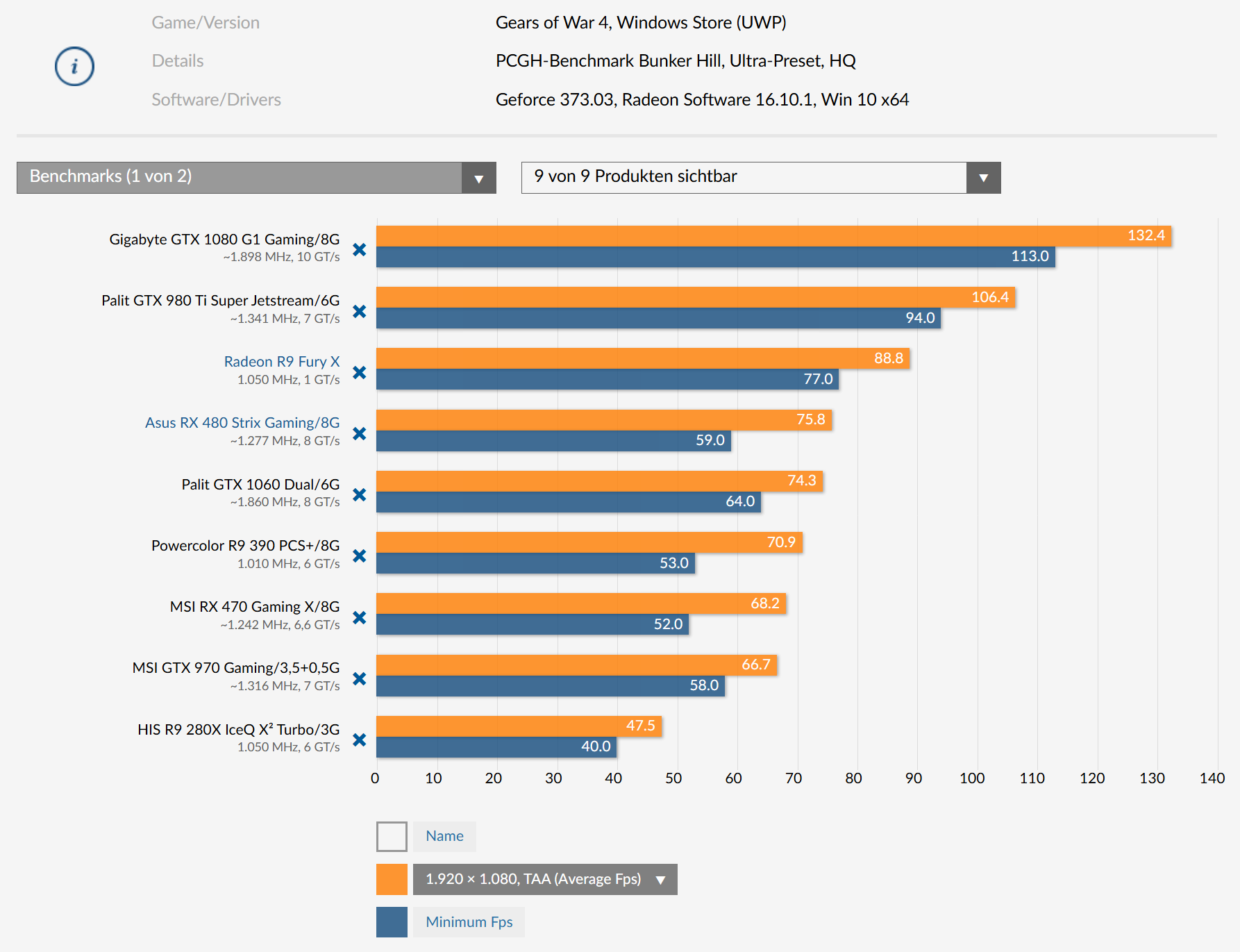Viewport: 1240px width, 952px height.
Task: Remove Powercolor R9 390 PCS+ entry
Action: (359, 556)
